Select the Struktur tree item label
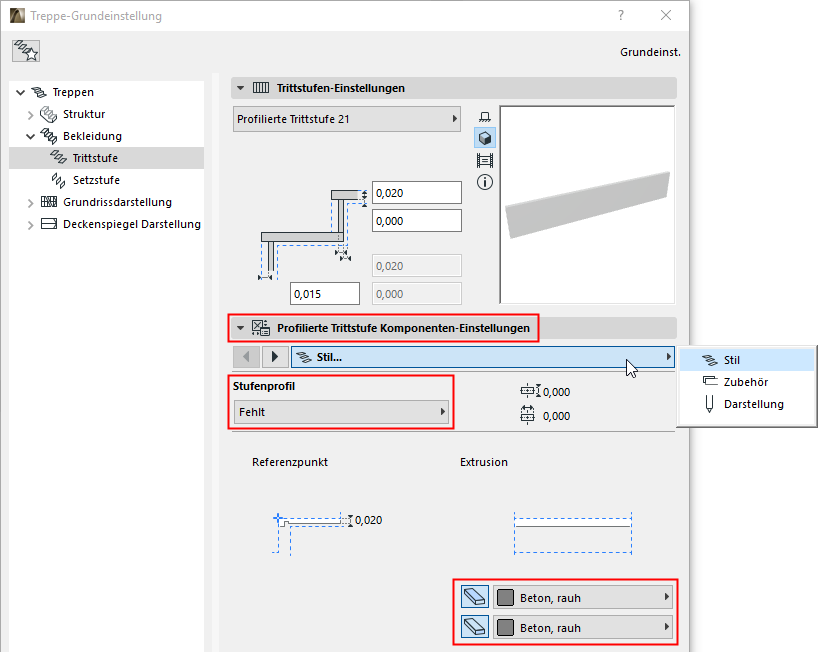This screenshot has width=818, height=652. 84,114
